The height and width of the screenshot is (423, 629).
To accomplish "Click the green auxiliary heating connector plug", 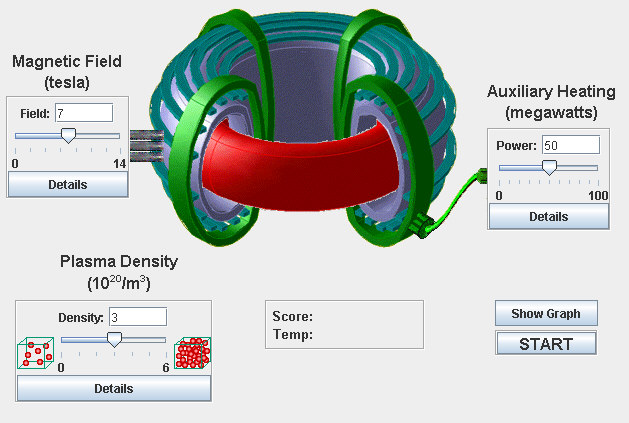I will coord(422,225).
